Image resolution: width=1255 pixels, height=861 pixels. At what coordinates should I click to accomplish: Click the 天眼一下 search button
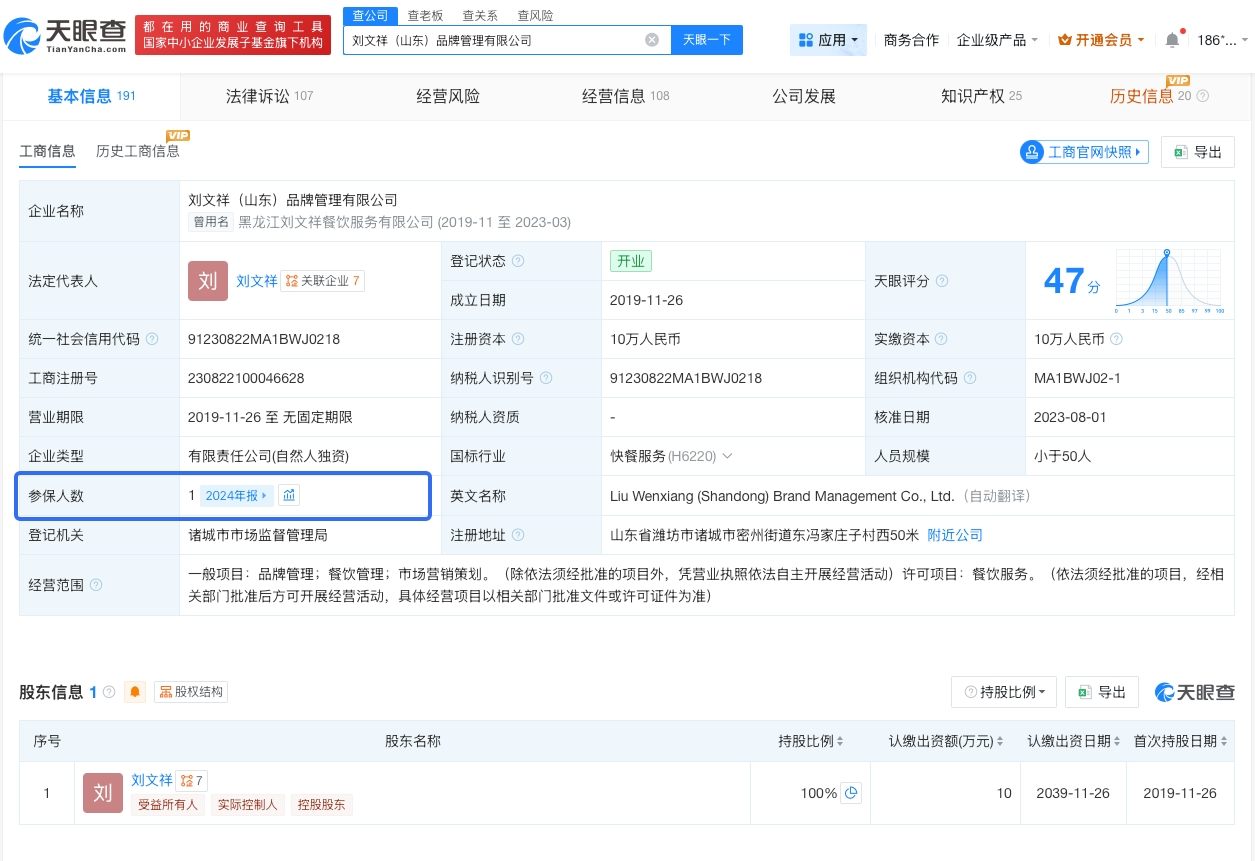click(705, 39)
